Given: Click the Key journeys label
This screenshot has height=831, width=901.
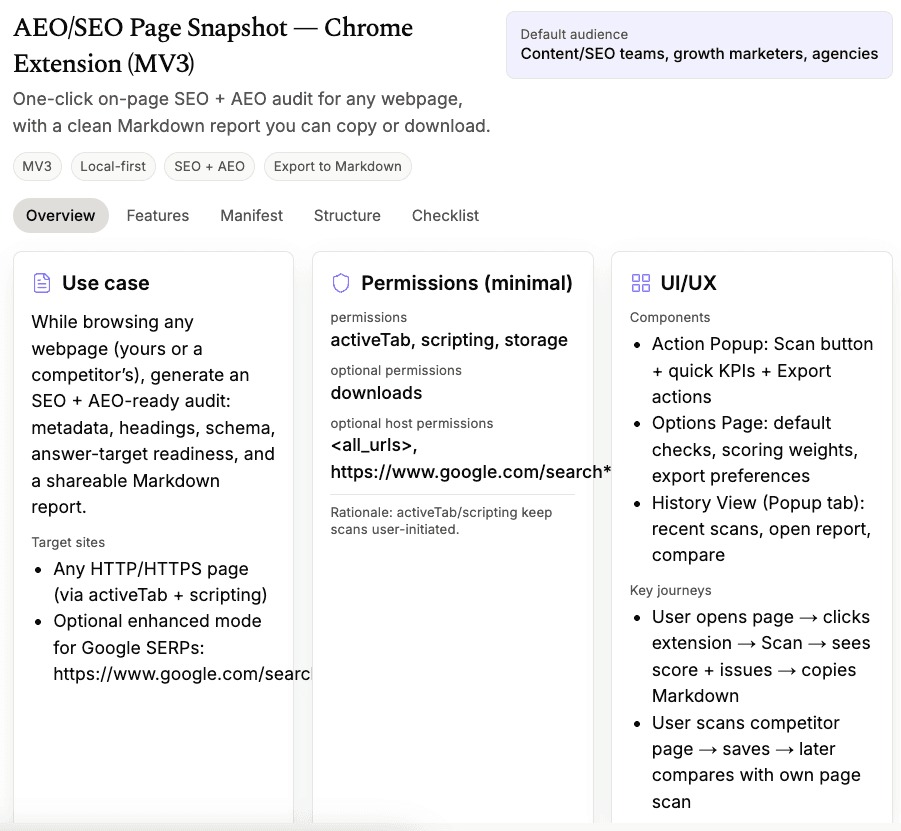Looking at the screenshot, I should 671,590.
